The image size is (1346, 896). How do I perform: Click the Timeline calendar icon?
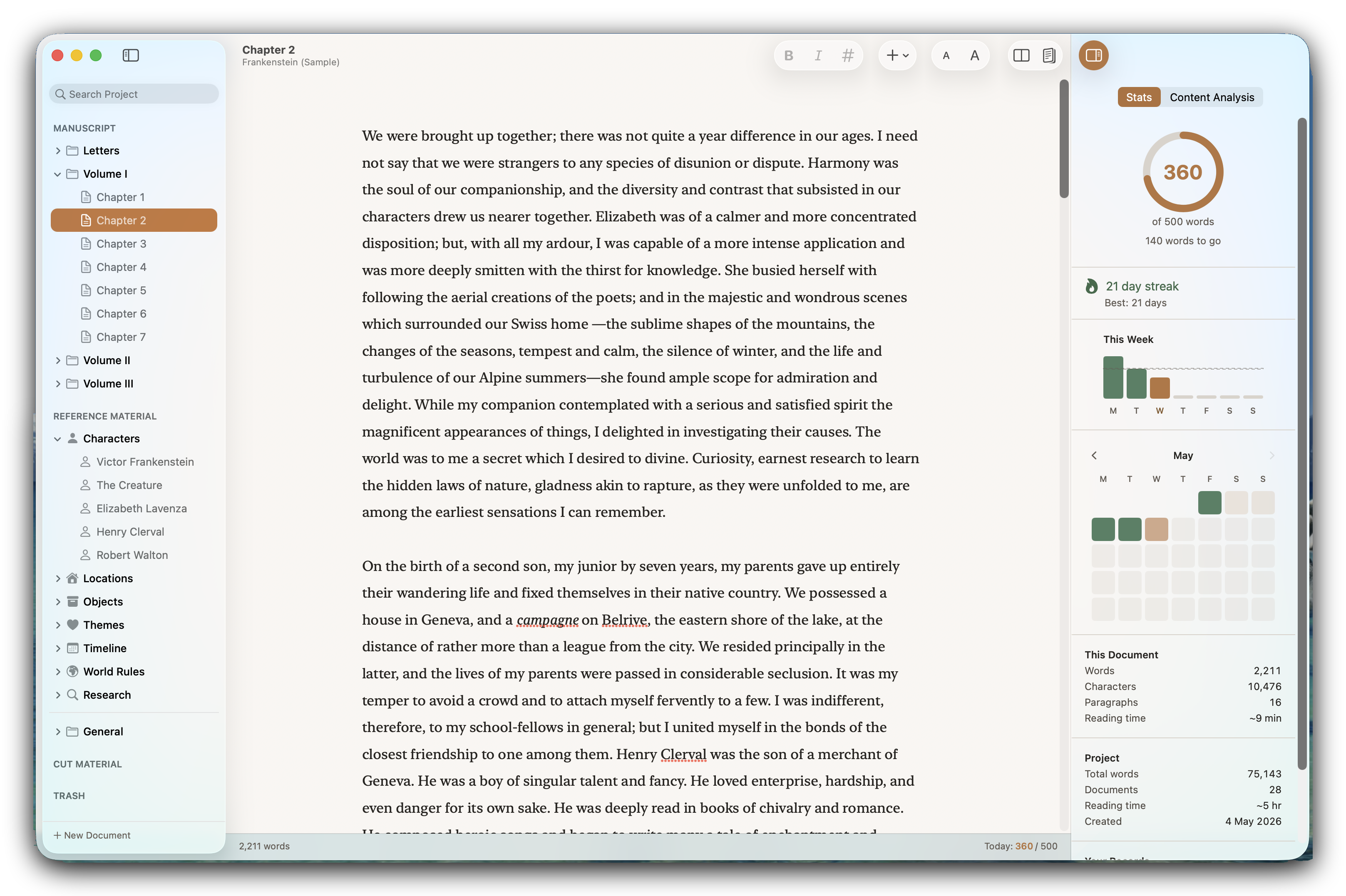coord(72,648)
